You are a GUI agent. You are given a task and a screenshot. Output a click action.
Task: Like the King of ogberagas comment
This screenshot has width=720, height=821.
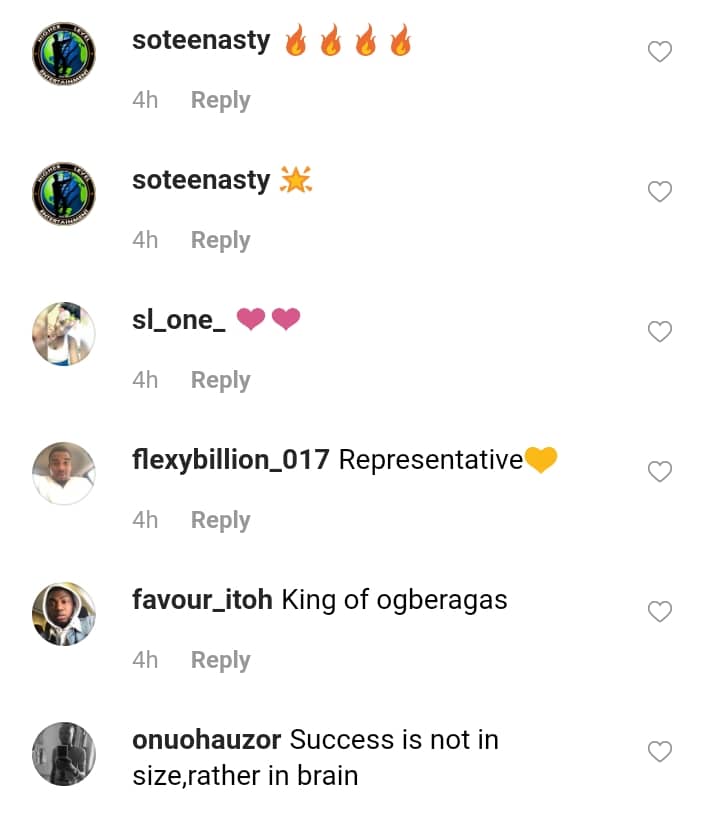click(x=660, y=612)
